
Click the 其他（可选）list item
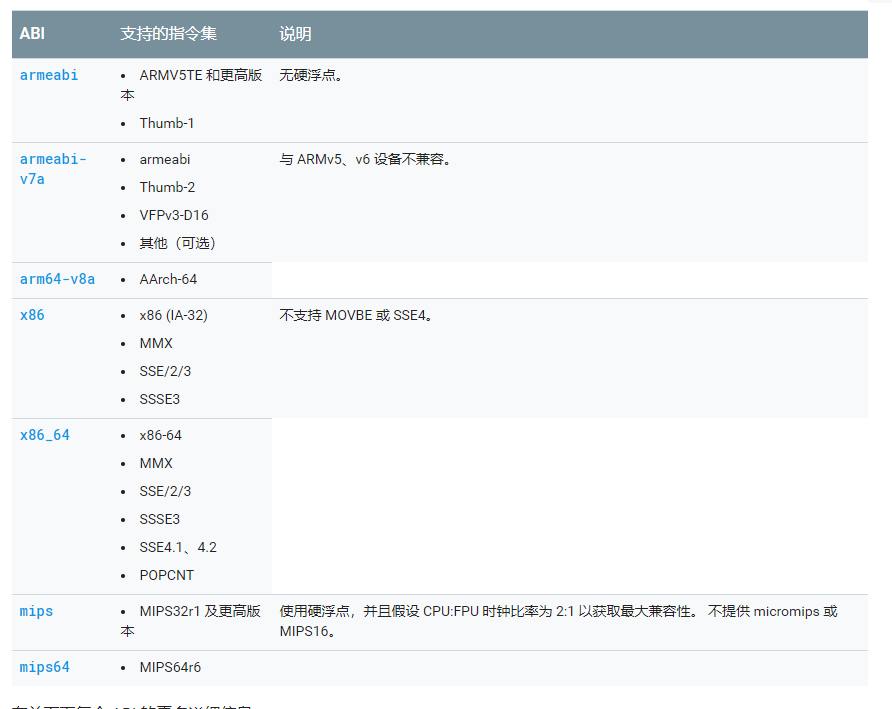(x=177, y=244)
